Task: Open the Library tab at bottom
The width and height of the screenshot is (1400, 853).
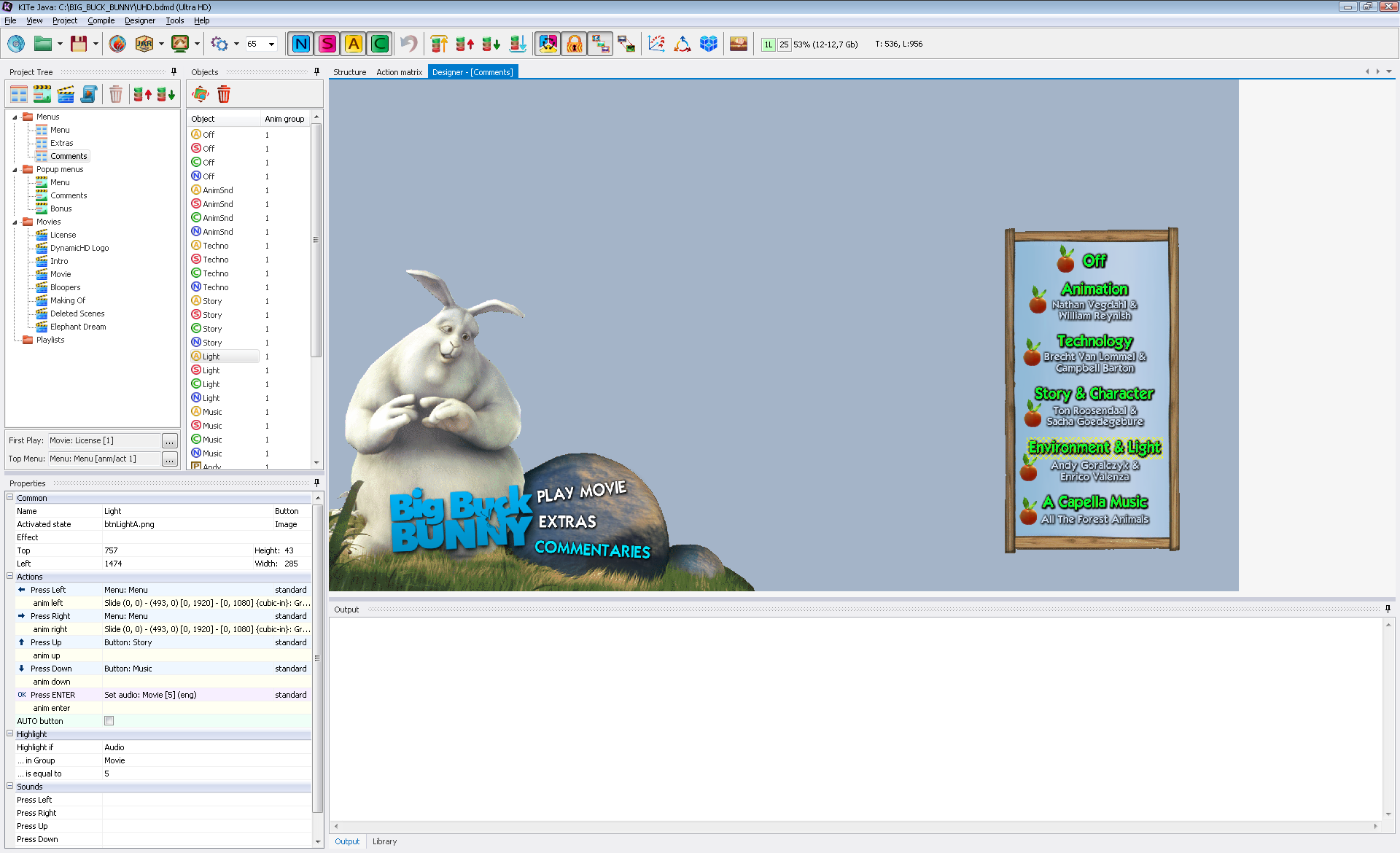Action: pos(384,841)
